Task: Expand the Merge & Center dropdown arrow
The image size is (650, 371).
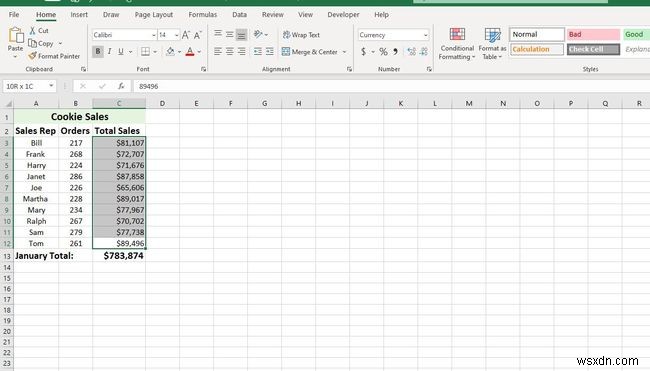Action: click(344, 52)
